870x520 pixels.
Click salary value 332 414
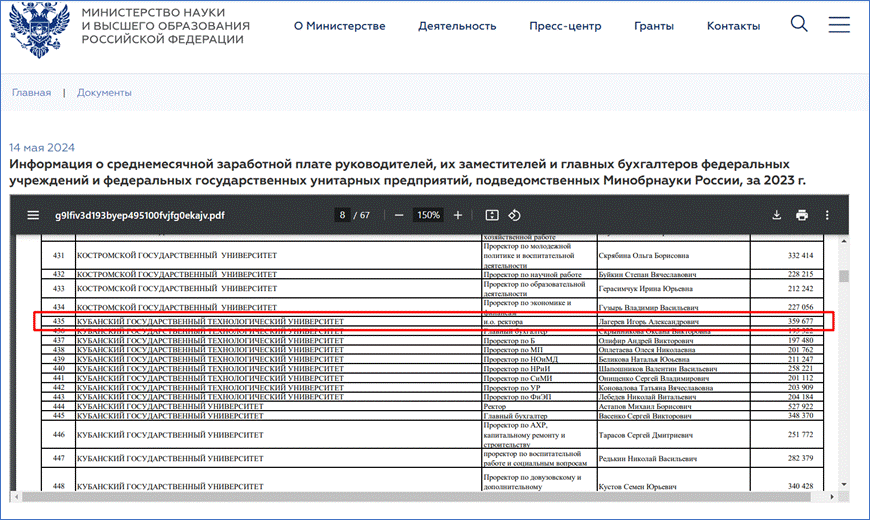(x=800, y=256)
